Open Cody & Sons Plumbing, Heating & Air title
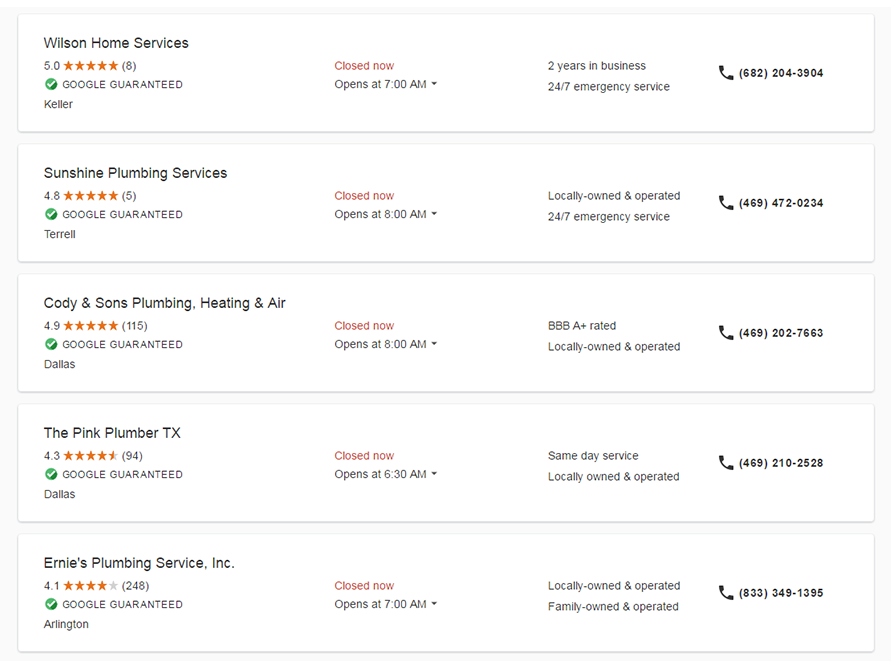Image resolution: width=891 pixels, height=661 pixels. click(x=165, y=304)
